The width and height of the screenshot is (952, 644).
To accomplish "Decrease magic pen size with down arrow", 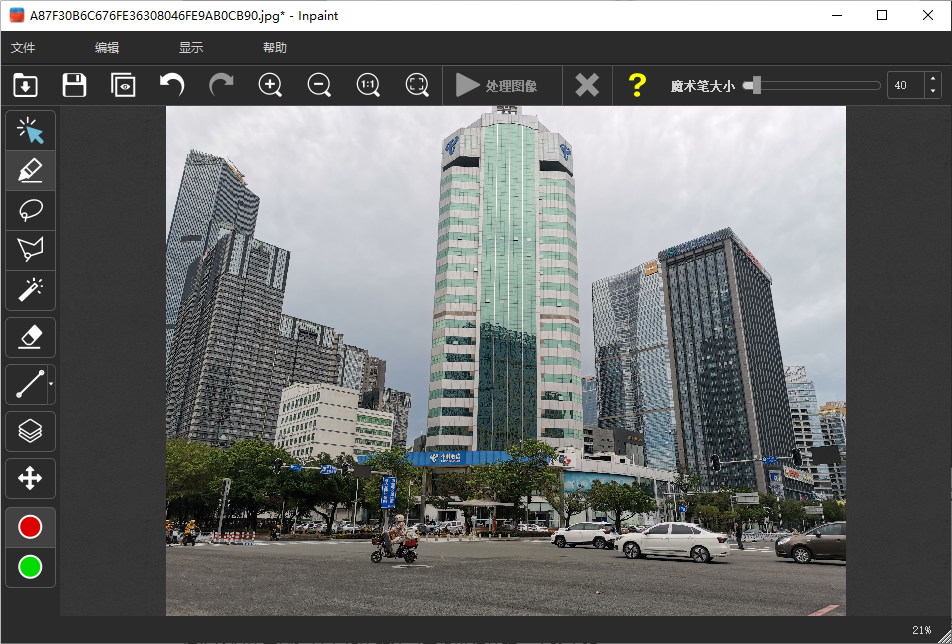I will 933,92.
